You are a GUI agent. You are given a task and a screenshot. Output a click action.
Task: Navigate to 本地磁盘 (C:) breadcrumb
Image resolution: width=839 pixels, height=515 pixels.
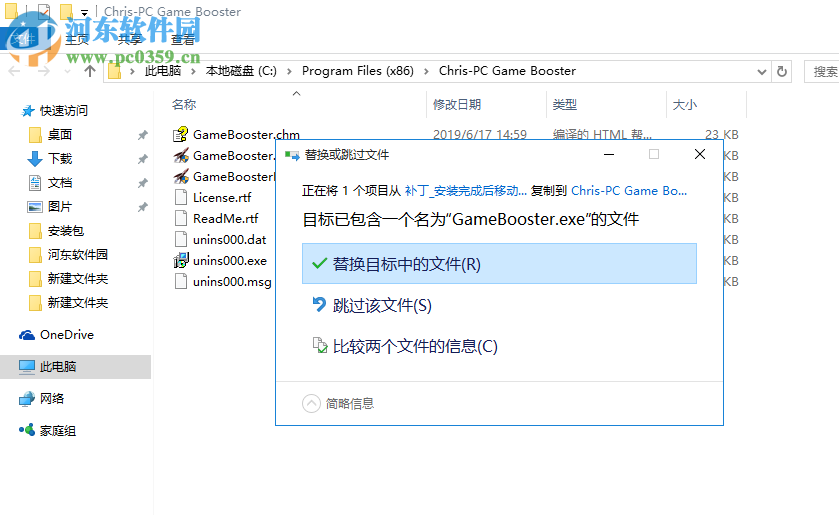[x=241, y=71]
